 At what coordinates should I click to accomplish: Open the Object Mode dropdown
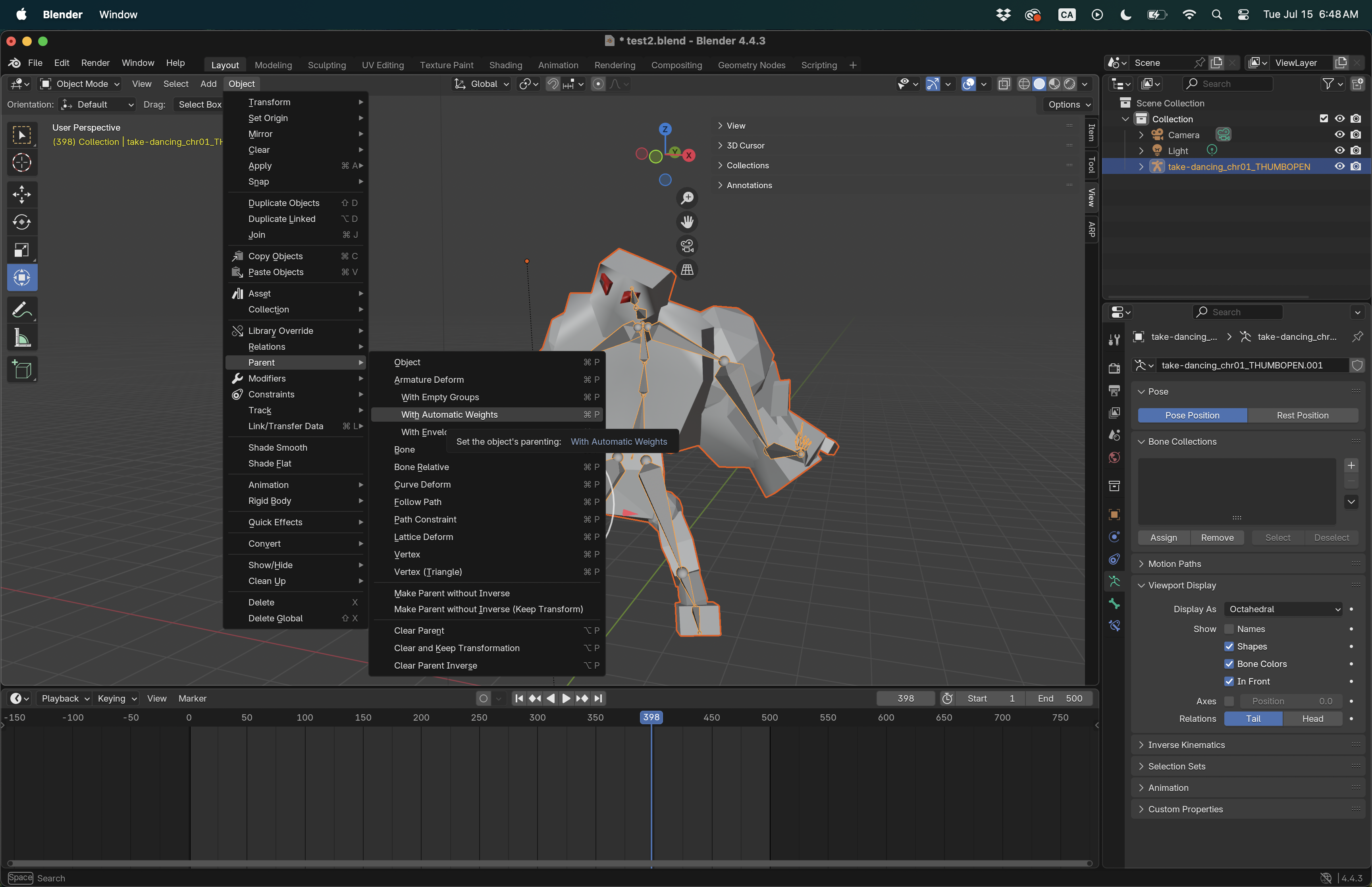(80, 84)
